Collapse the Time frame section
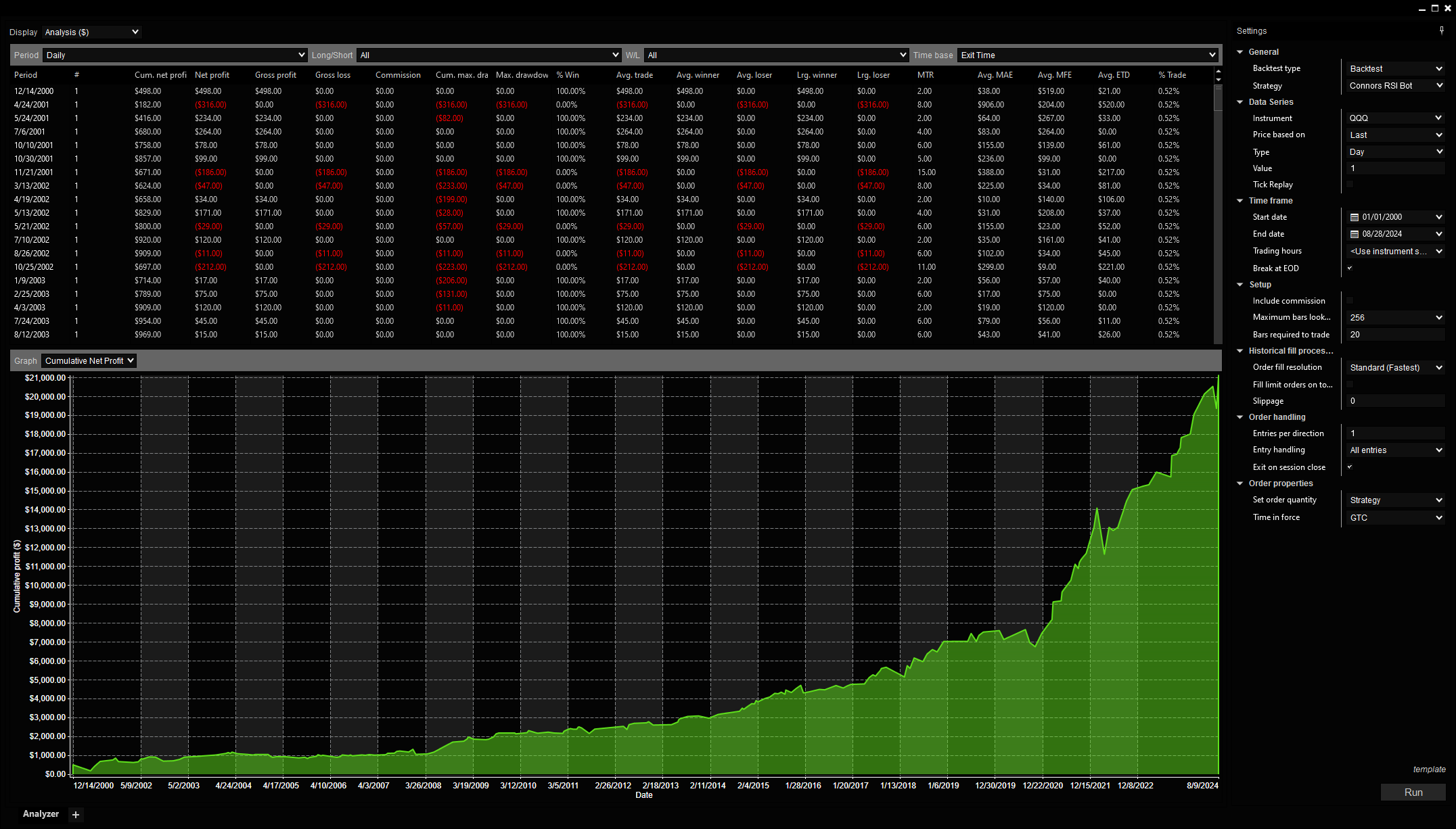Screen dimensions: 1456x829 pyautogui.click(x=1240, y=201)
